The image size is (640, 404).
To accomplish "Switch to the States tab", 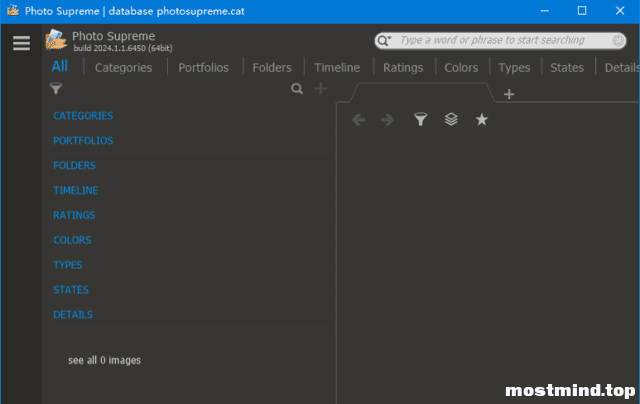I will (x=567, y=67).
